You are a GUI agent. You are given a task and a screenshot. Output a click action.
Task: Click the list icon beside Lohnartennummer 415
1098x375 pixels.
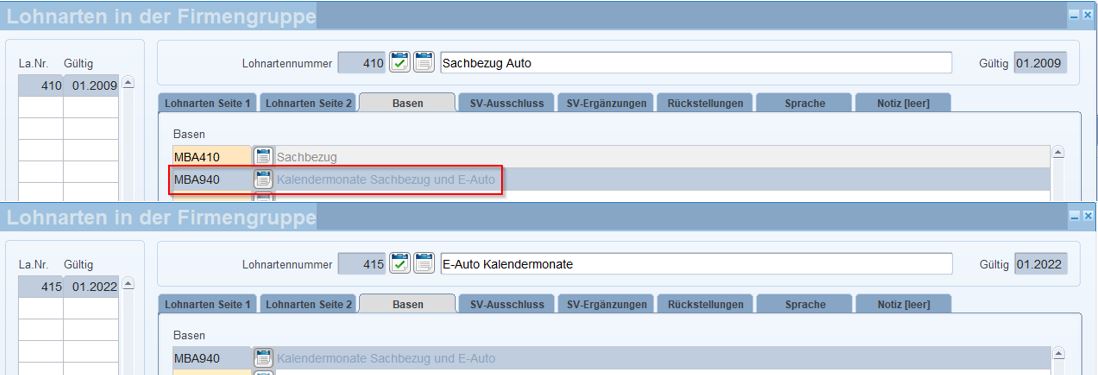424,264
